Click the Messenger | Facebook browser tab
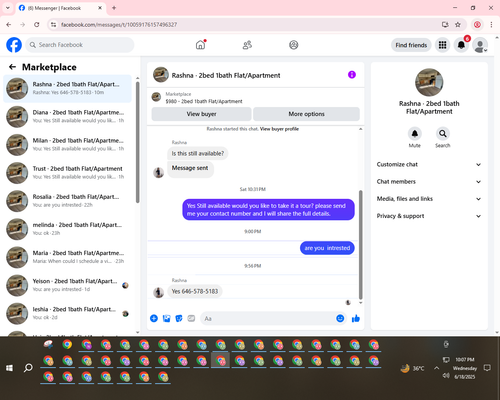The height and width of the screenshot is (400, 500). pos(61,8)
